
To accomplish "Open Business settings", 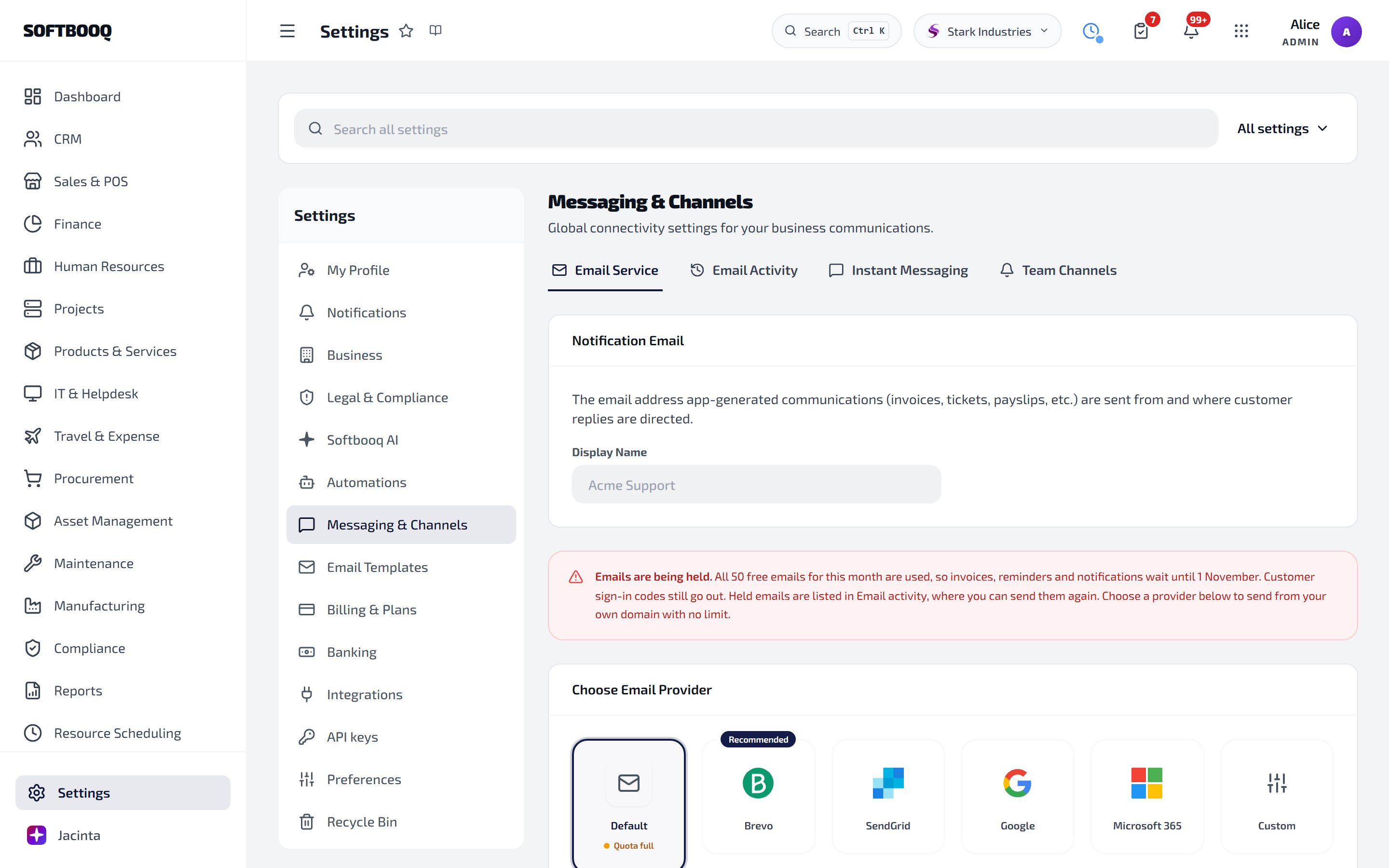I will pos(401,355).
